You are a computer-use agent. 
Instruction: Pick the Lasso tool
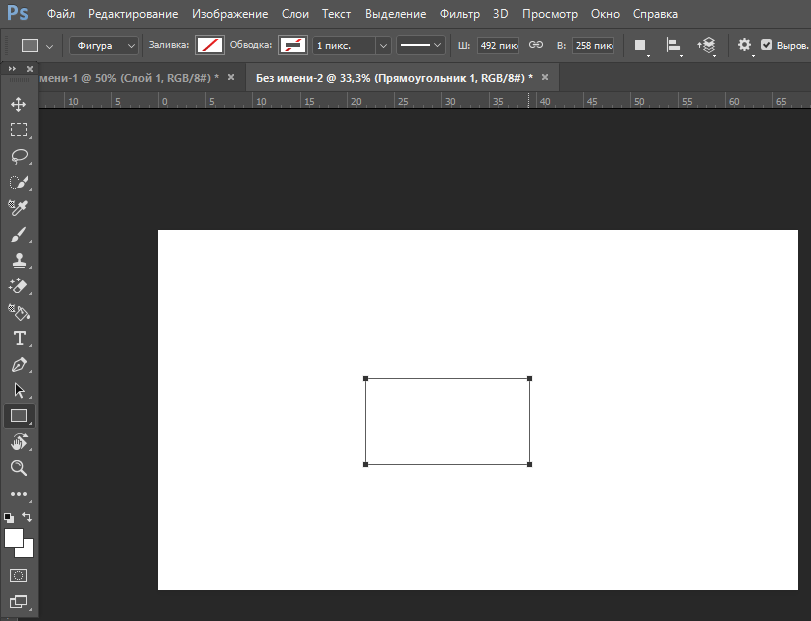click(x=18, y=156)
